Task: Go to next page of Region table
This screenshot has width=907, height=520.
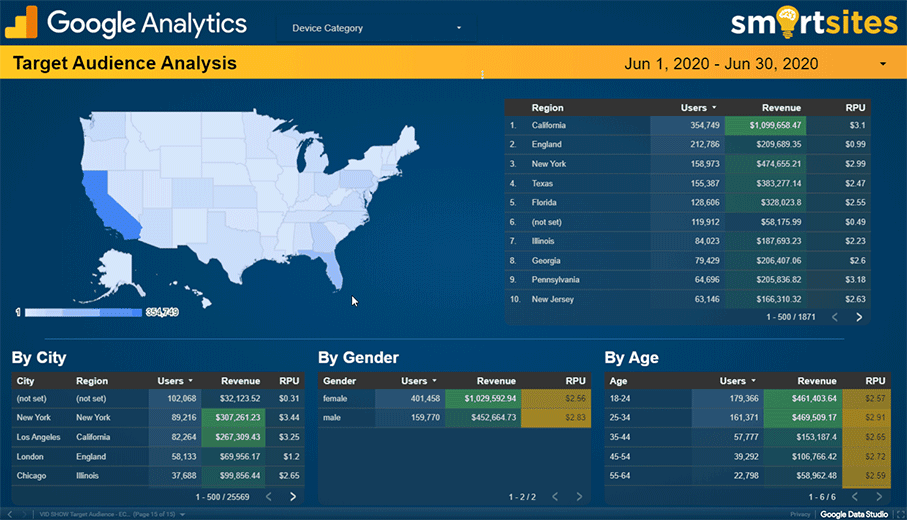Action: tap(858, 317)
